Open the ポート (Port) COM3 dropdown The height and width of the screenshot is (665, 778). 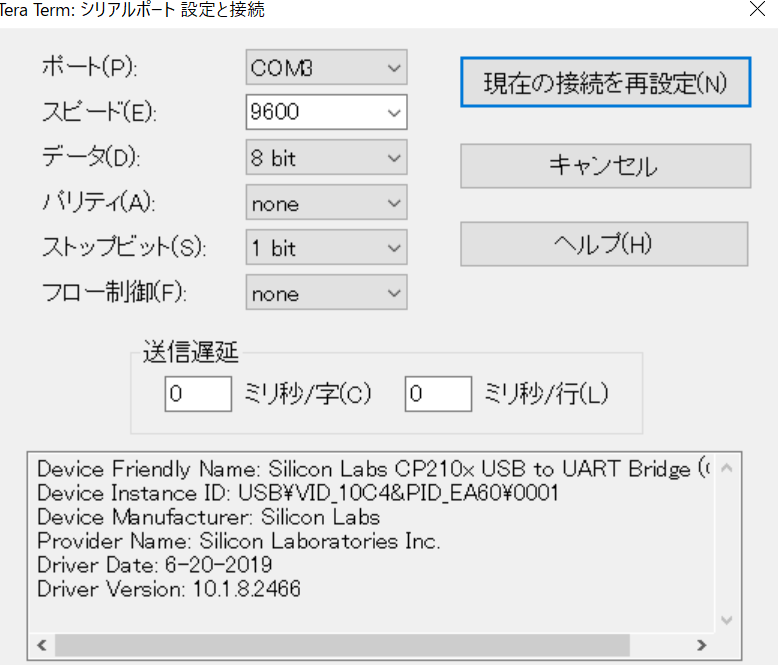coord(326,68)
